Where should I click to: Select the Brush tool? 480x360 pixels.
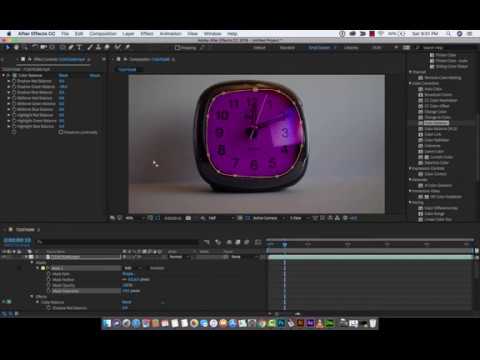coord(90,48)
